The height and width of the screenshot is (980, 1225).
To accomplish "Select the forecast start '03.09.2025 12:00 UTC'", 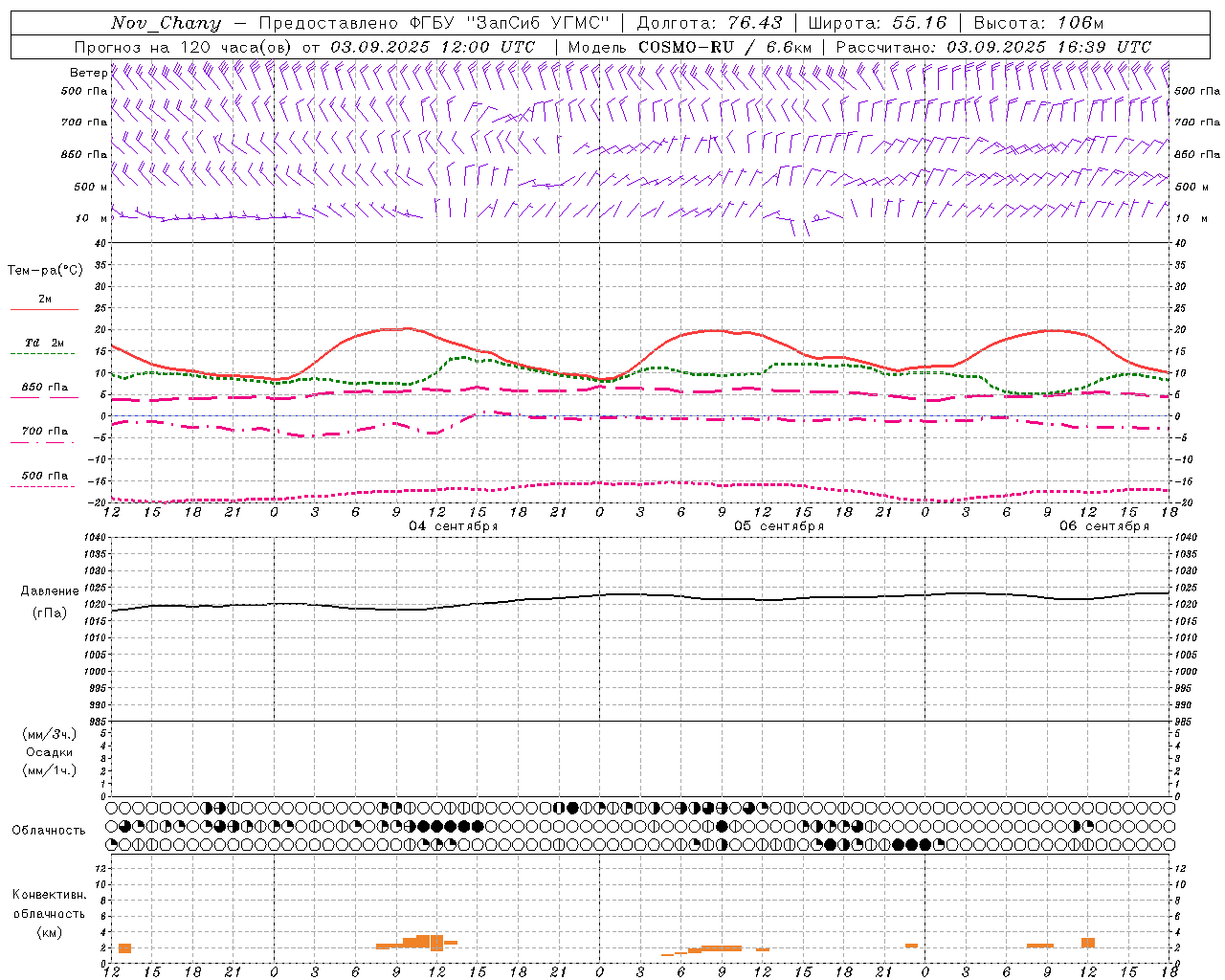I will (433, 47).
